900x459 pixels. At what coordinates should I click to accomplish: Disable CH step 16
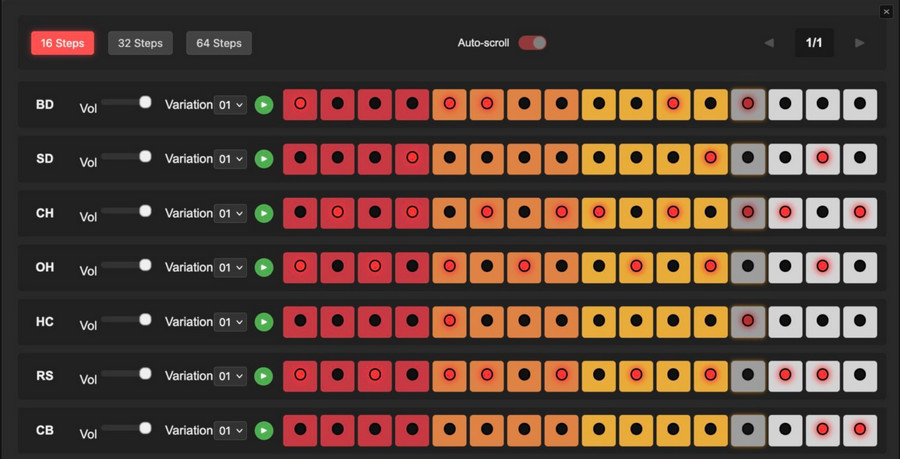pos(860,213)
